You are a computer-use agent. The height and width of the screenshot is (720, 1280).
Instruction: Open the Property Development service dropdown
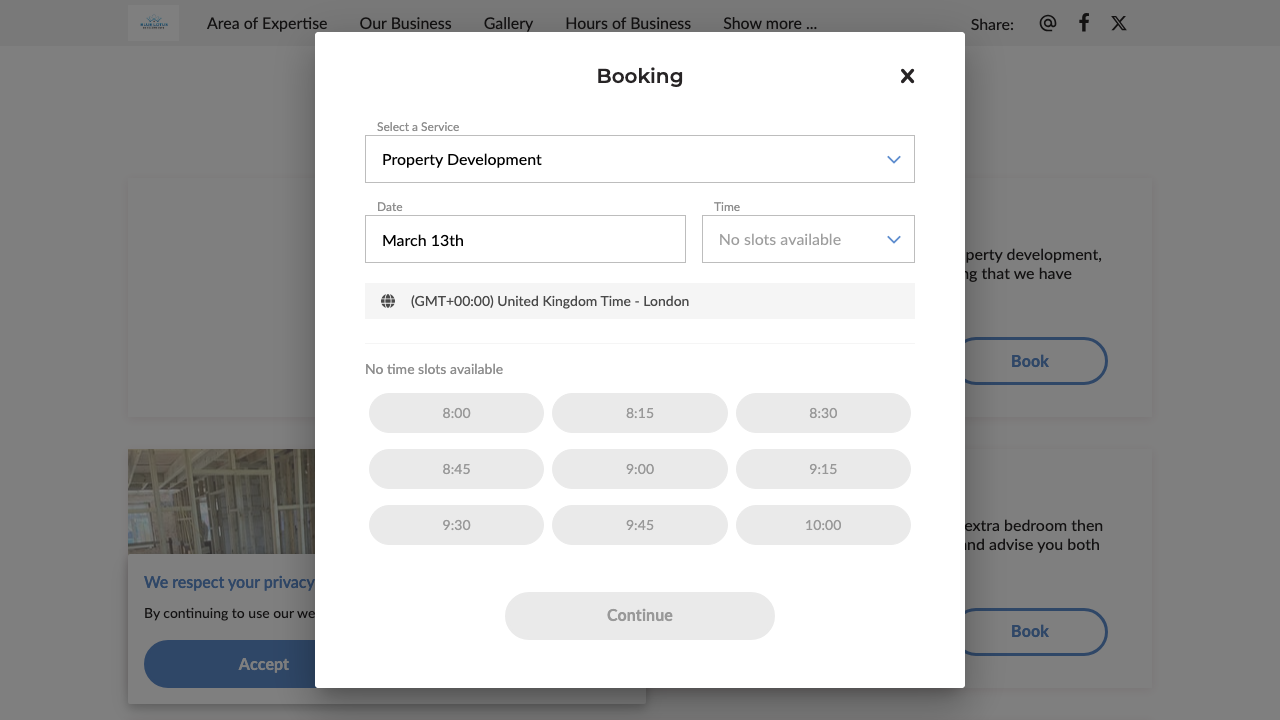click(640, 158)
